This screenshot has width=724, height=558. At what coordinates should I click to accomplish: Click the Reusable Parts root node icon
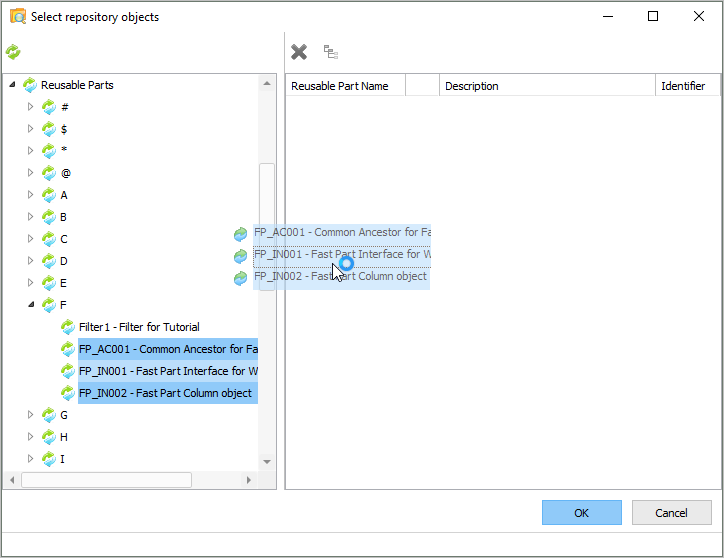(x=30, y=85)
